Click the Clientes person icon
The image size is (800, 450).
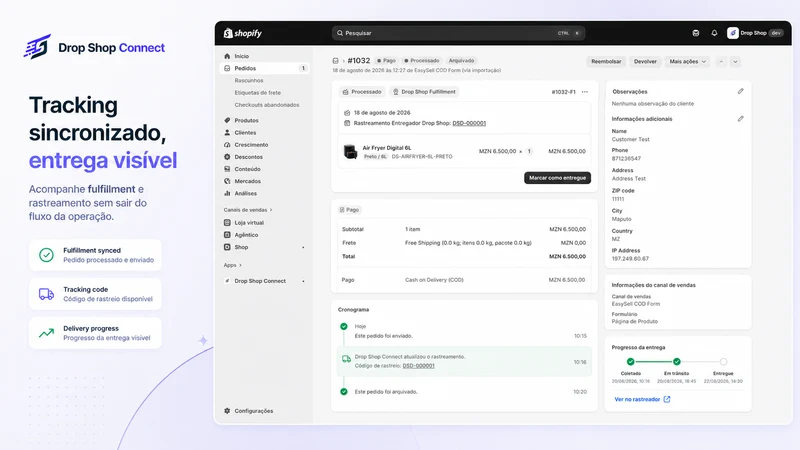[x=227, y=133]
